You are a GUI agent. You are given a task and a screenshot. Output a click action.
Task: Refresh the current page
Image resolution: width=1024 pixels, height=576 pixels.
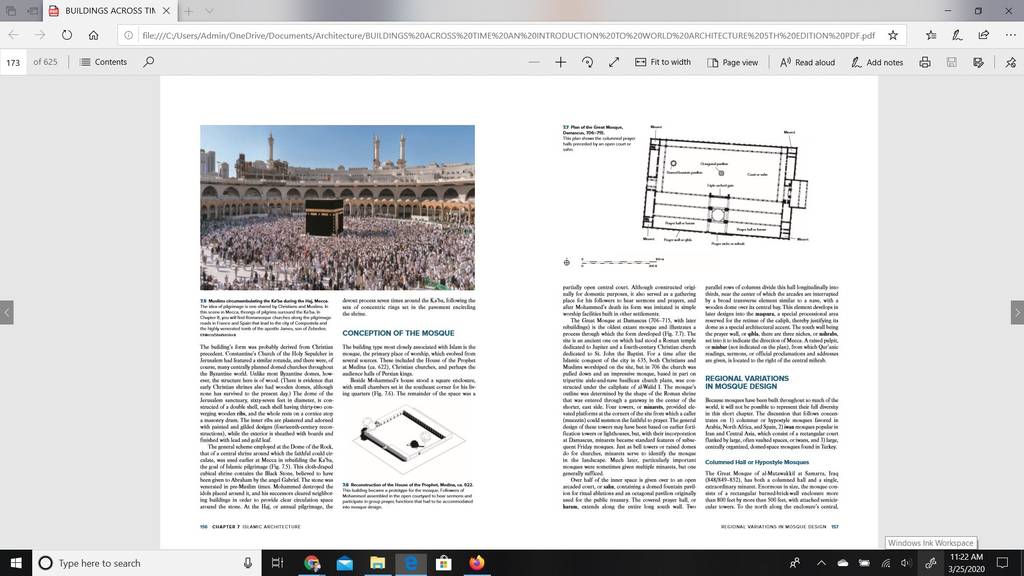point(67,35)
